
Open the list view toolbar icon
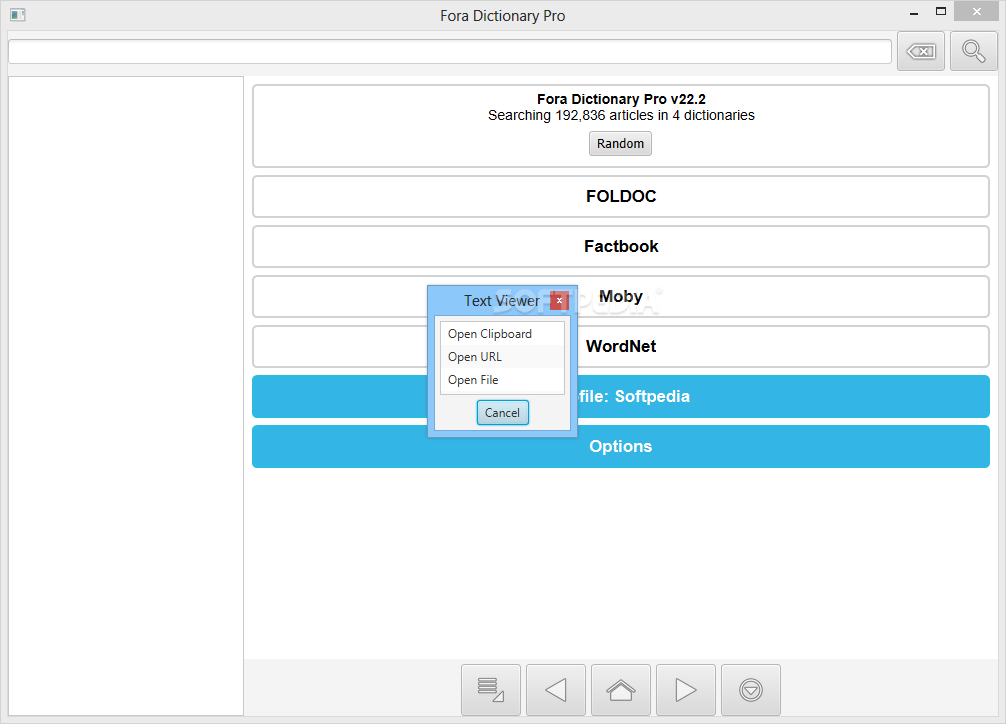[491, 690]
